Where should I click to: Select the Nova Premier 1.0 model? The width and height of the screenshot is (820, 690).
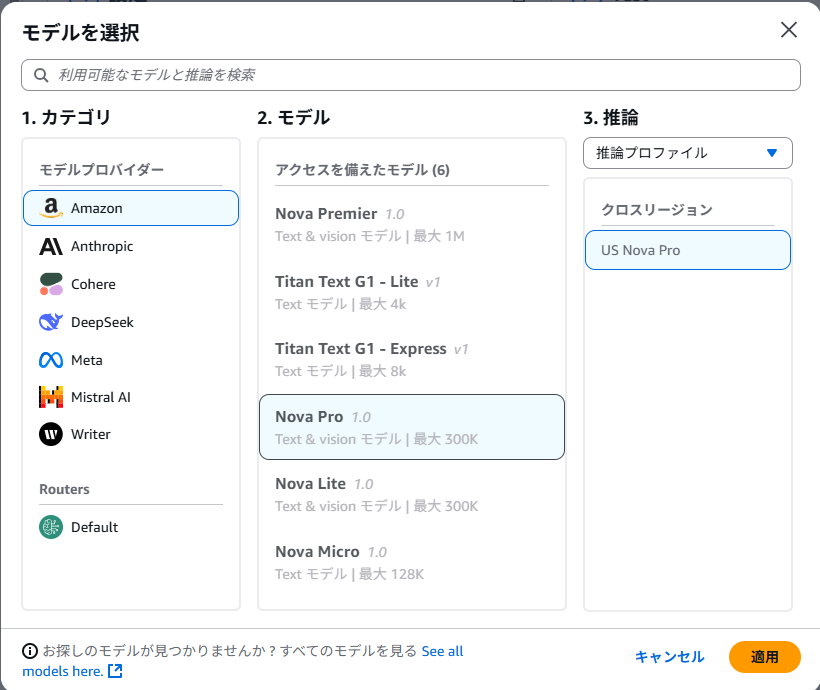click(x=412, y=224)
